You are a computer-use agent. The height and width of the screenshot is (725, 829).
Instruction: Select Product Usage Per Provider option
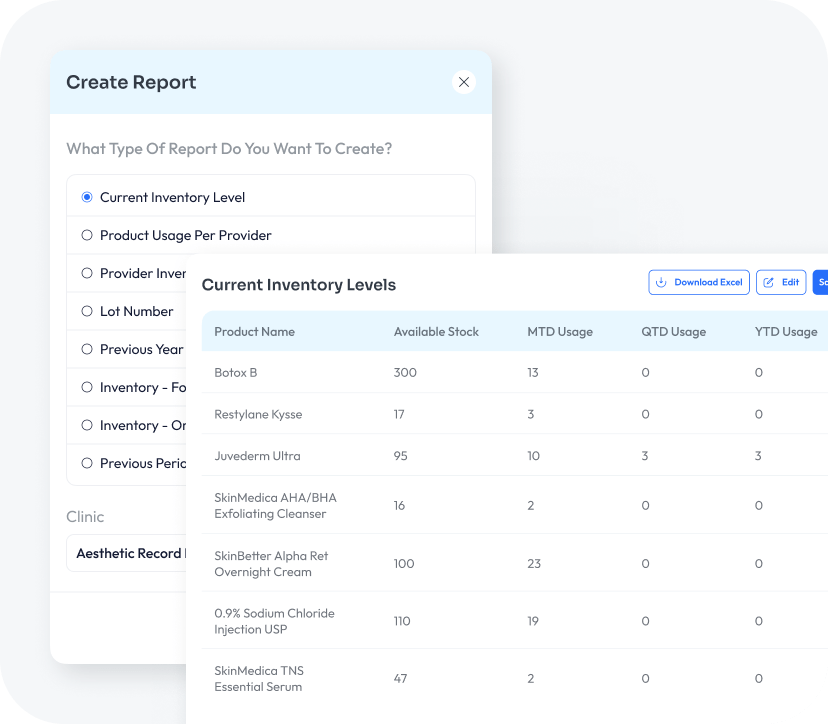click(x=87, y=235)
